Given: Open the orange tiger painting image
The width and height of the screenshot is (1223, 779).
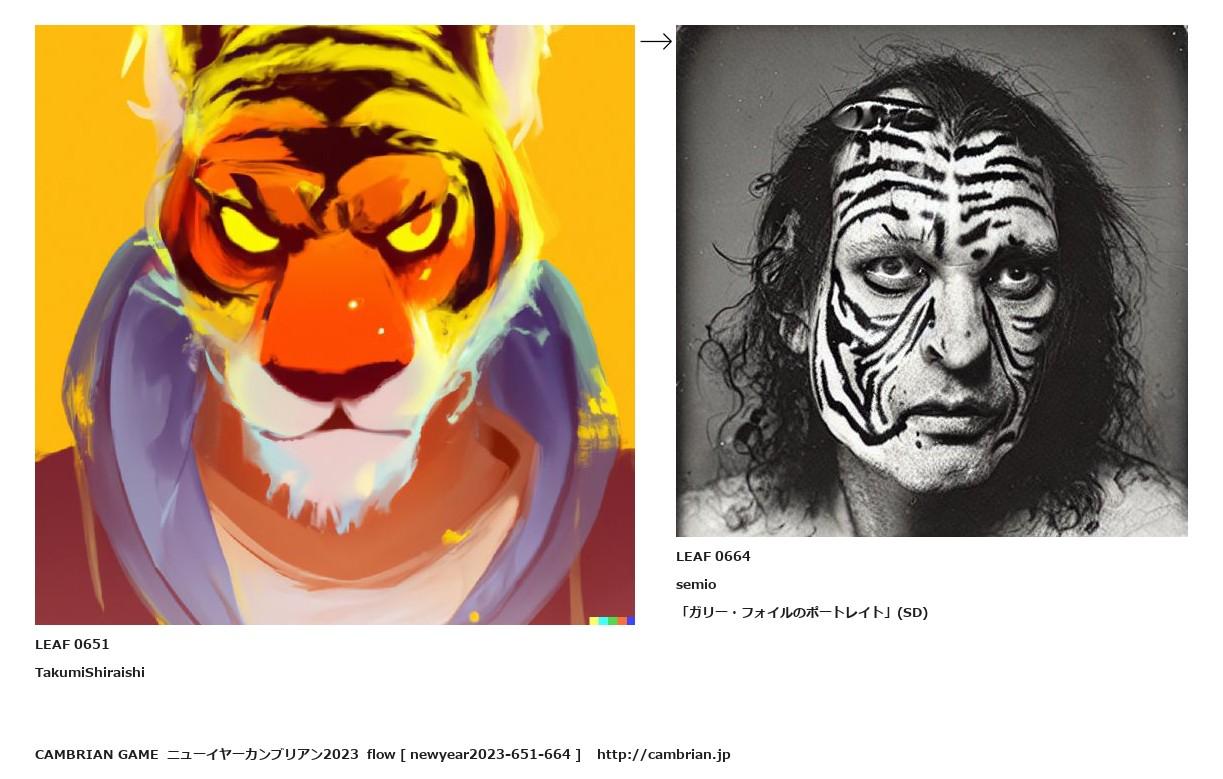Looking at the screenshot, I should point(335,325).
